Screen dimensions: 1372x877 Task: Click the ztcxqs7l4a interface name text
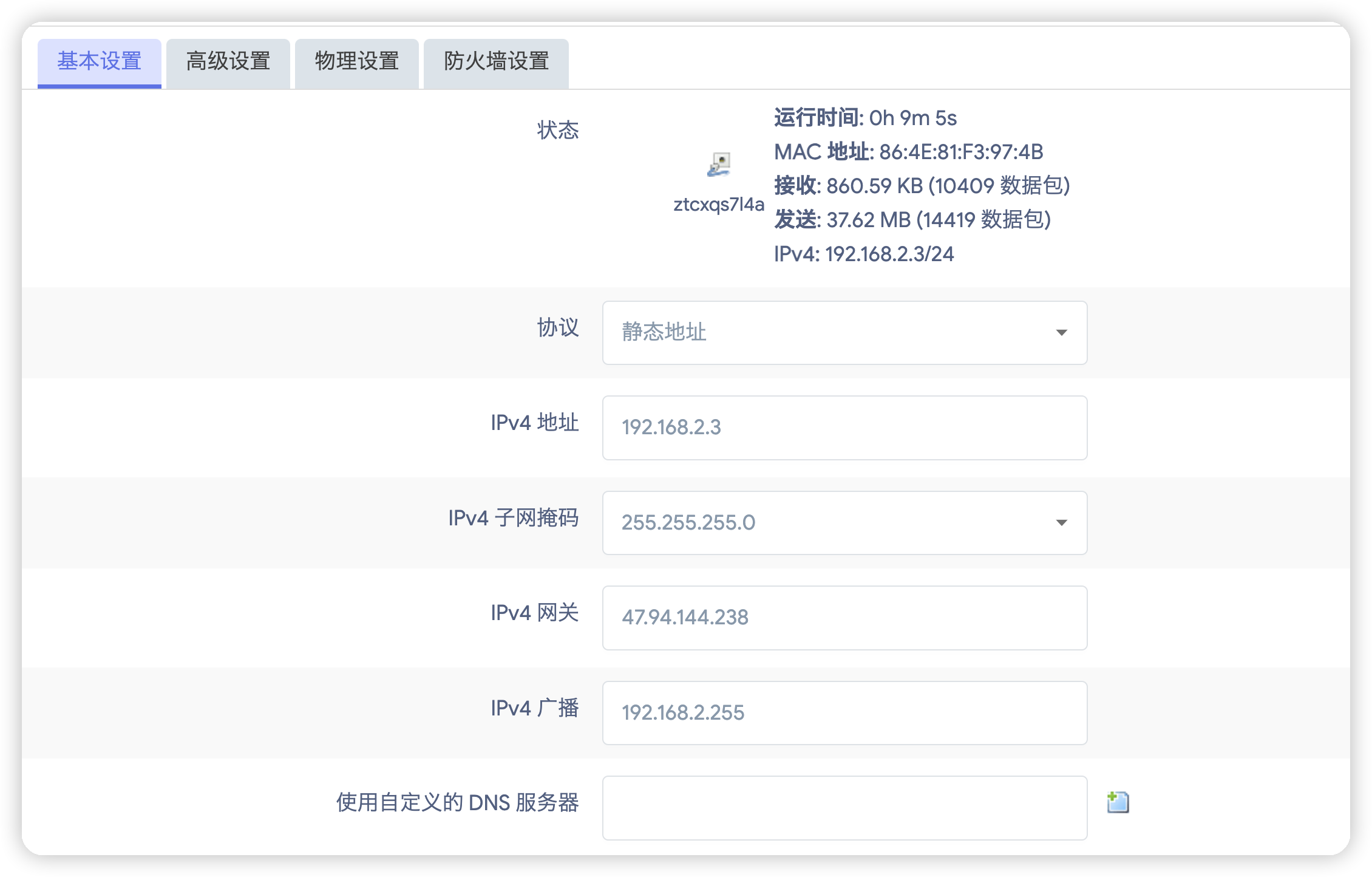(719, 205)
